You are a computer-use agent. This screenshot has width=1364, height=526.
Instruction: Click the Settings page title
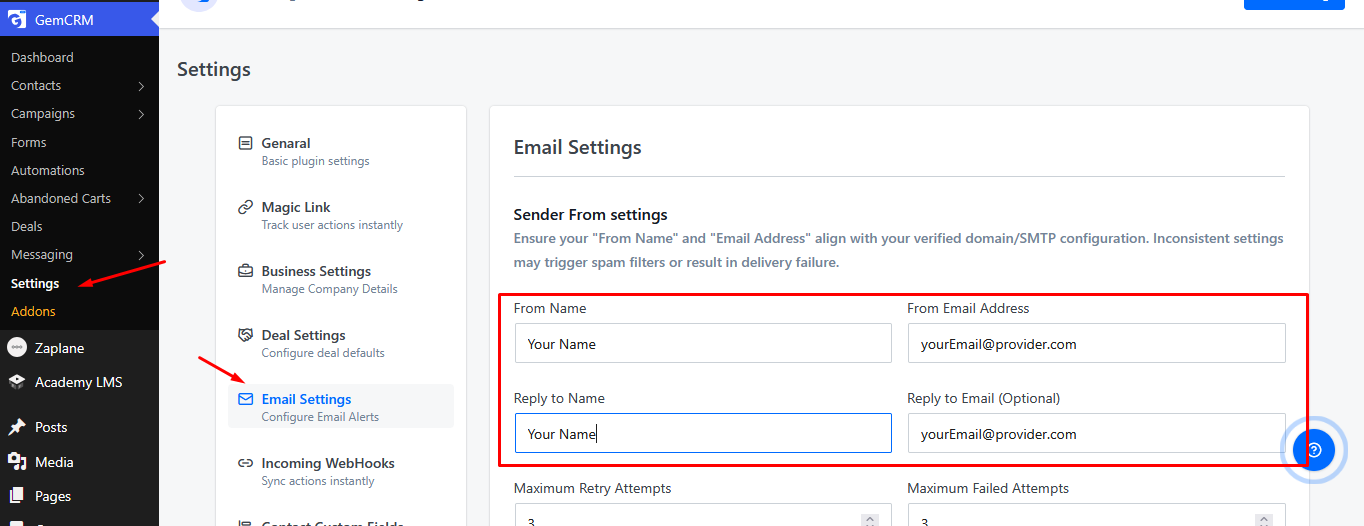(x=214, y=70)
